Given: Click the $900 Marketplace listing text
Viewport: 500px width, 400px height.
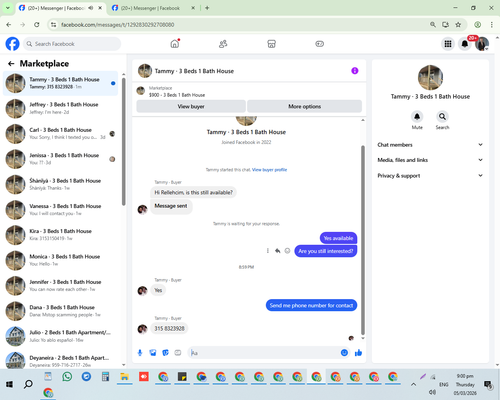Looking at the screenshot, I should coord(177,95).
